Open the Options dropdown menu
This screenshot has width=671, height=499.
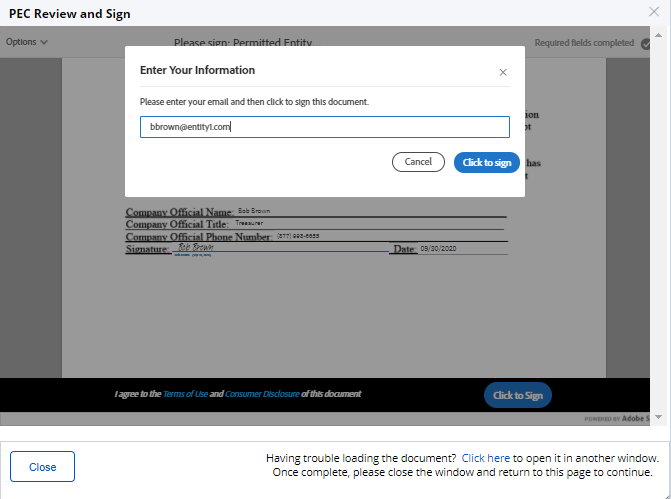[27, 42]
